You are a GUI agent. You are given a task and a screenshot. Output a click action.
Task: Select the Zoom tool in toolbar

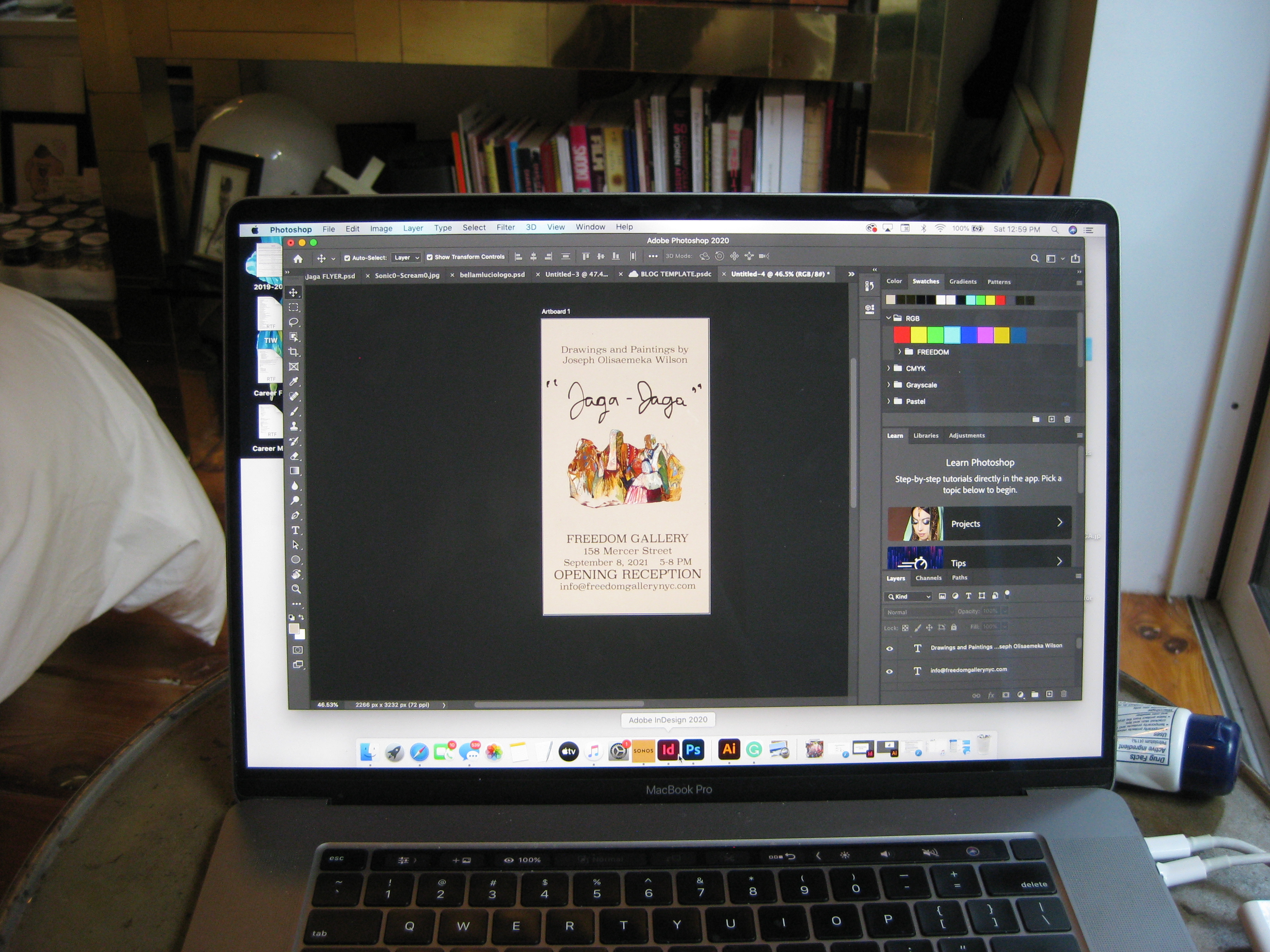[296, 589]
